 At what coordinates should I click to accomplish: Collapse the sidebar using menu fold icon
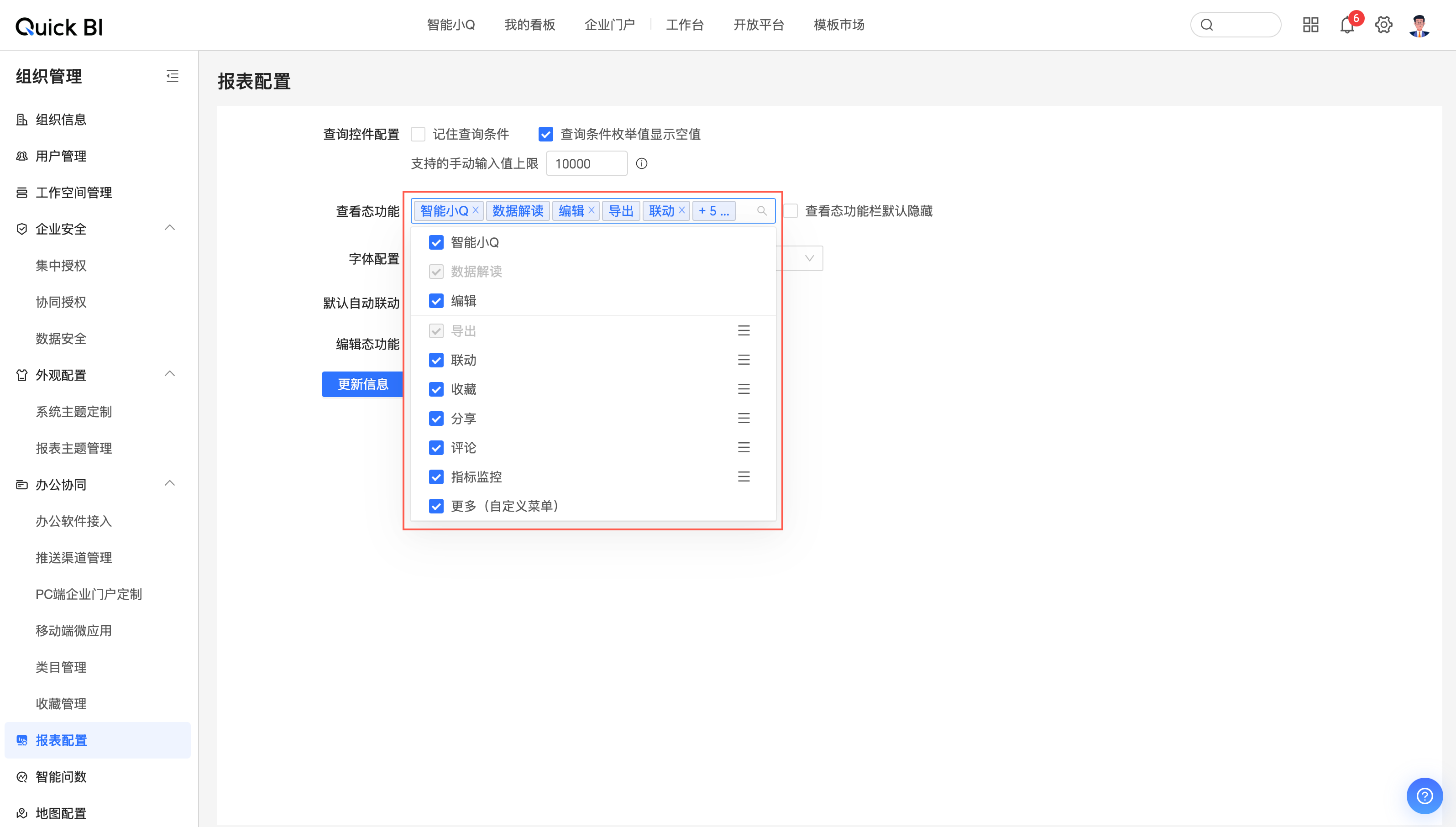173,76
